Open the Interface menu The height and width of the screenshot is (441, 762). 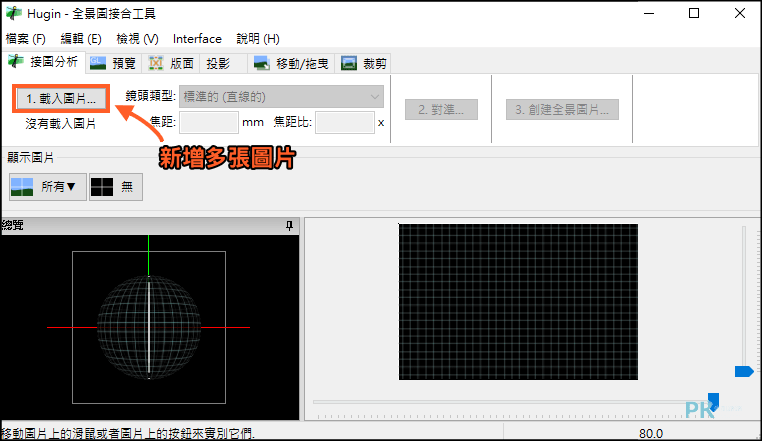(x=197, y=39)
